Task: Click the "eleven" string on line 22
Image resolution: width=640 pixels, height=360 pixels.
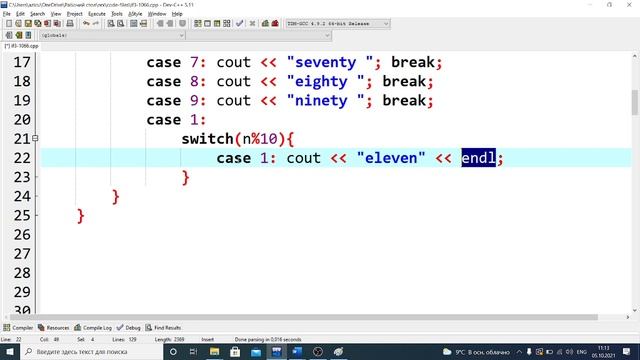Action: (391, 158)
